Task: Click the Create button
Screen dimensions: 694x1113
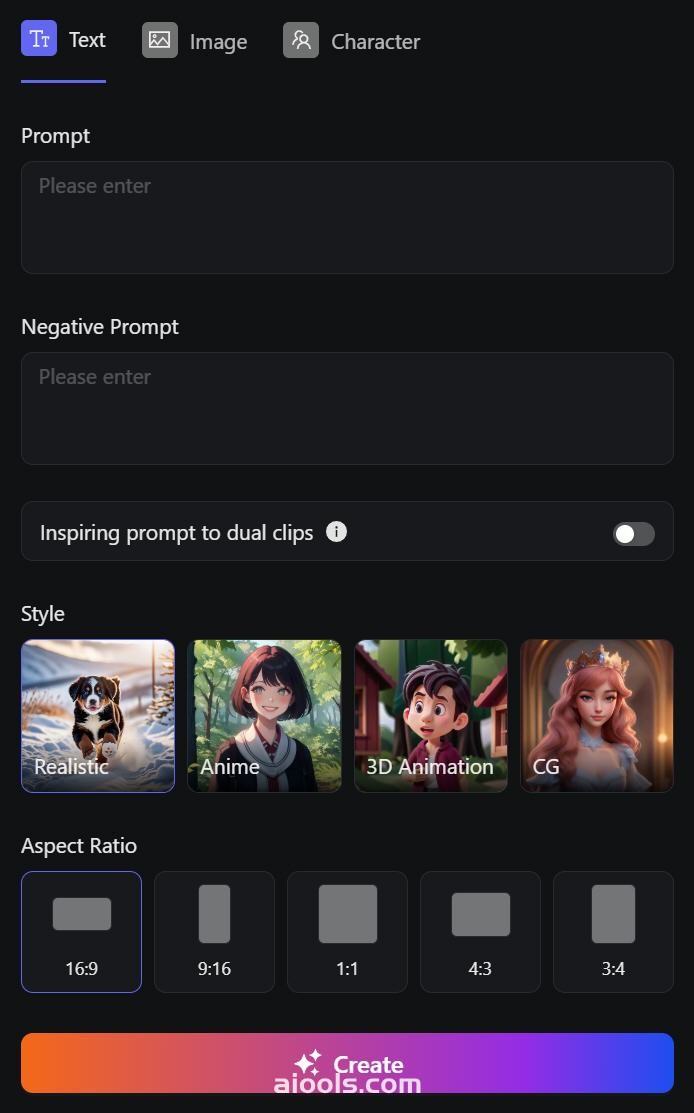Action: [347, 1063]
